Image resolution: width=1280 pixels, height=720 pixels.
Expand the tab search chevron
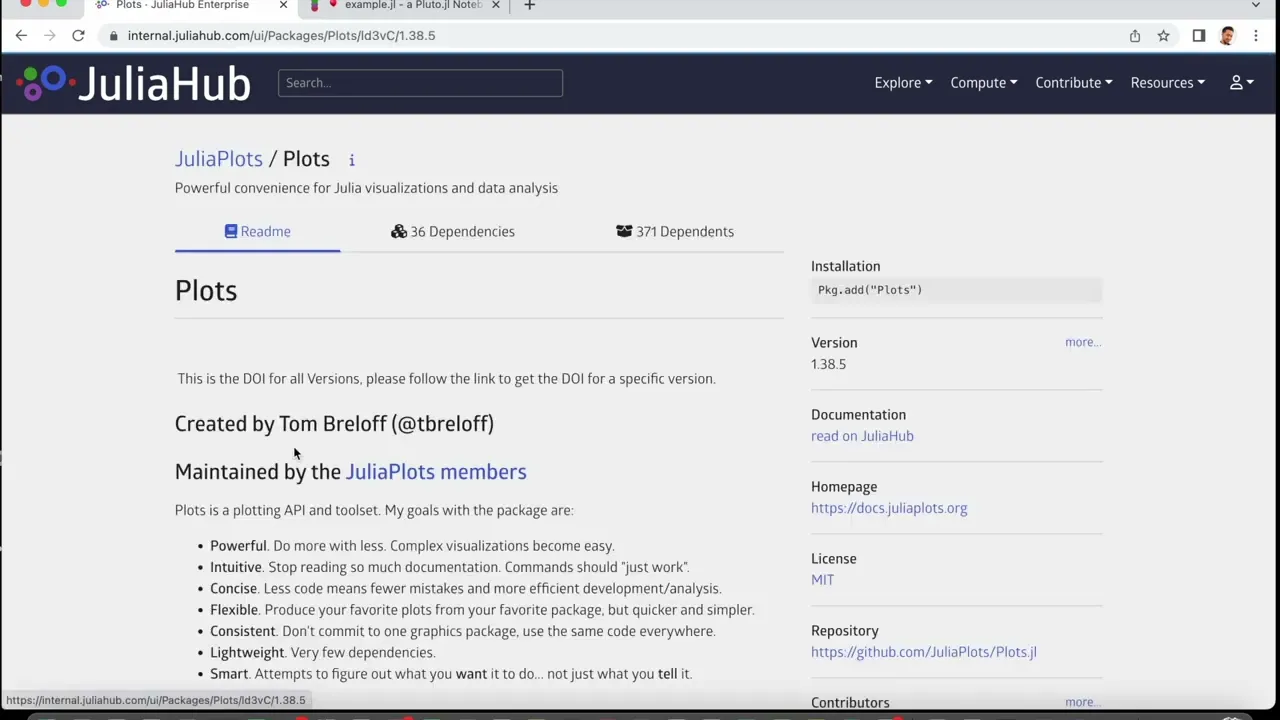[x=1256, y=5]
